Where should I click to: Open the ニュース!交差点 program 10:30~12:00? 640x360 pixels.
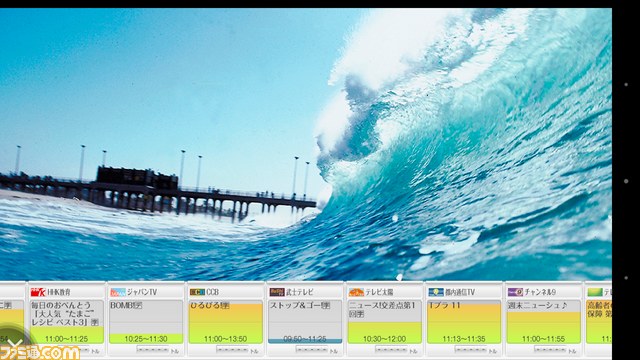[384, 322]
